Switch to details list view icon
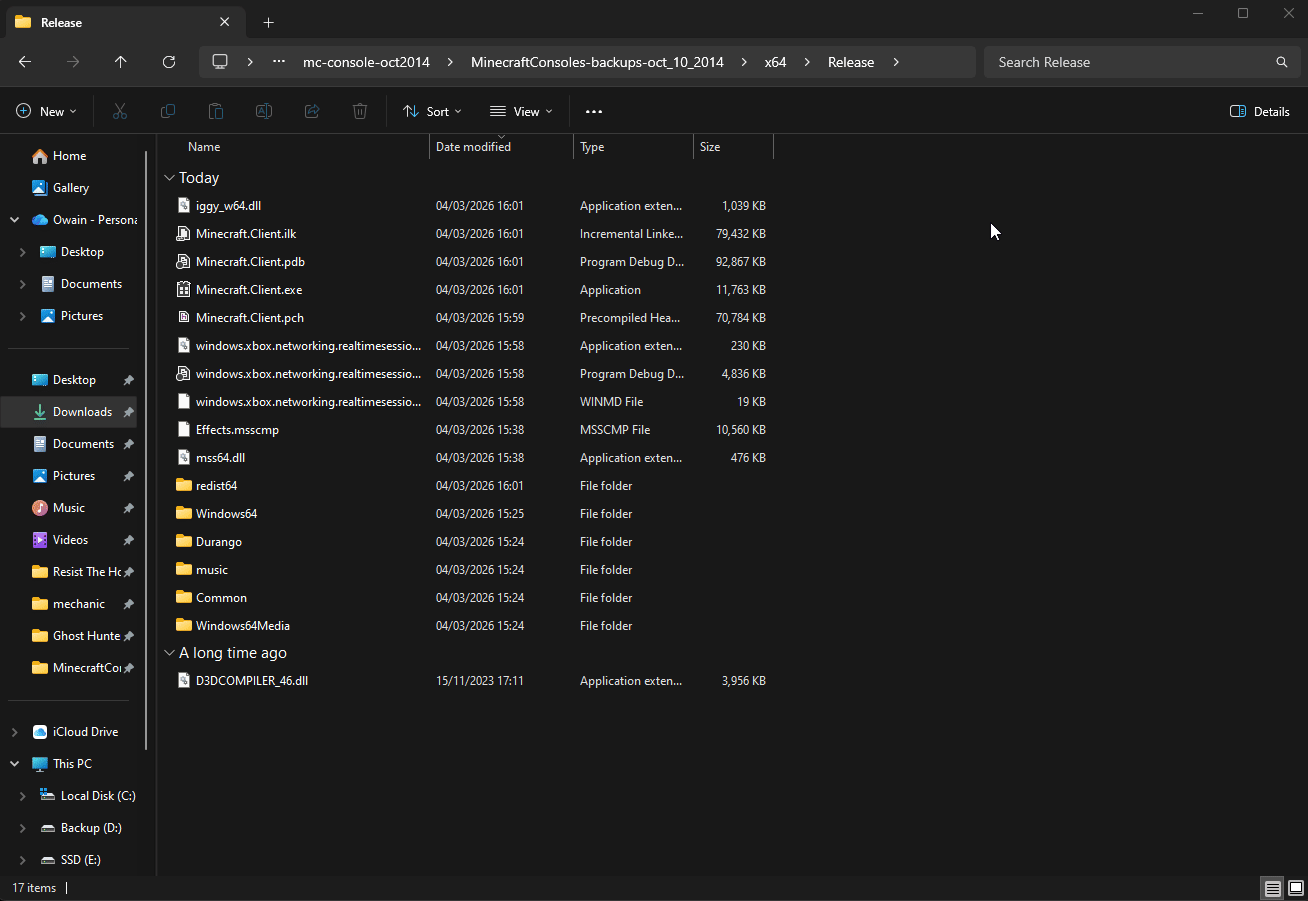The height and width of the screenshot is (901, 1308). (1272, 888)
